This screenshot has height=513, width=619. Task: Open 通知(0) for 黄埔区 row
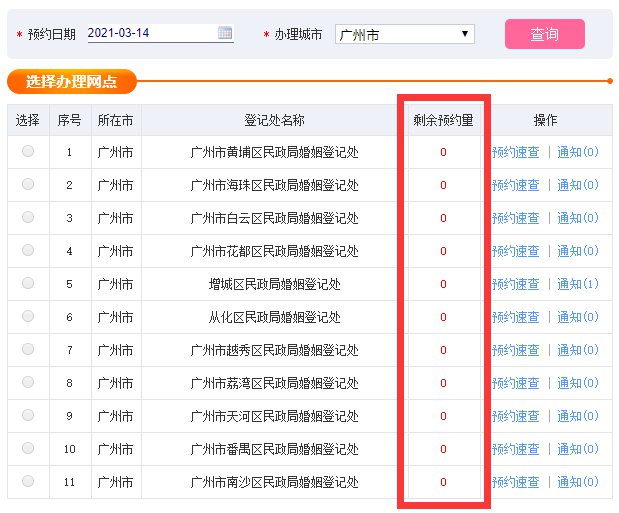(578, 152)
